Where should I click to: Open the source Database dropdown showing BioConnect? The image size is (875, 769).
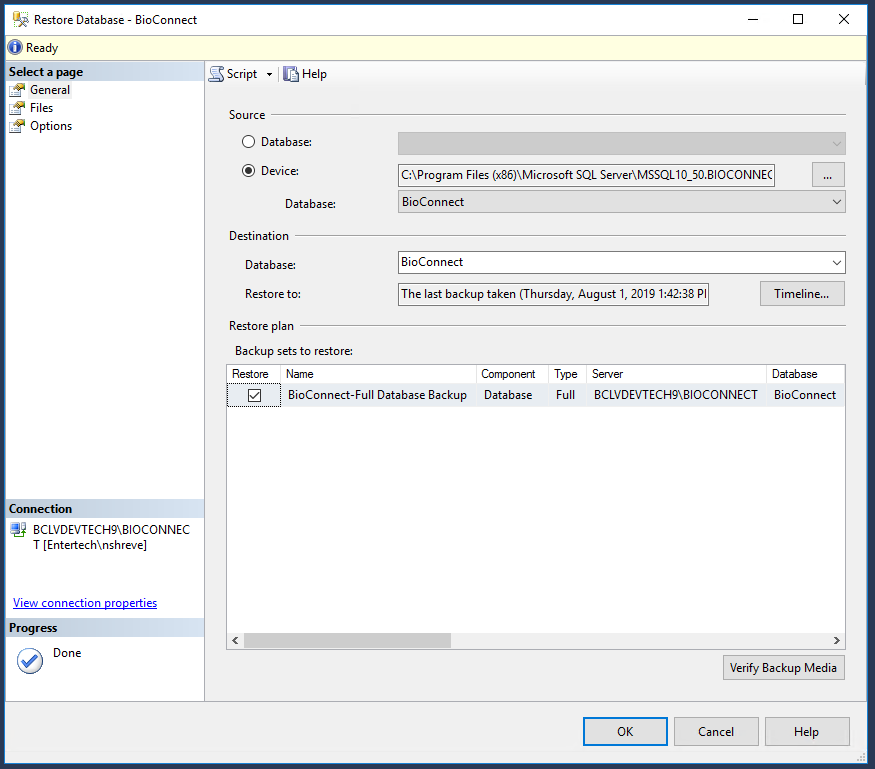coord(834,202)
